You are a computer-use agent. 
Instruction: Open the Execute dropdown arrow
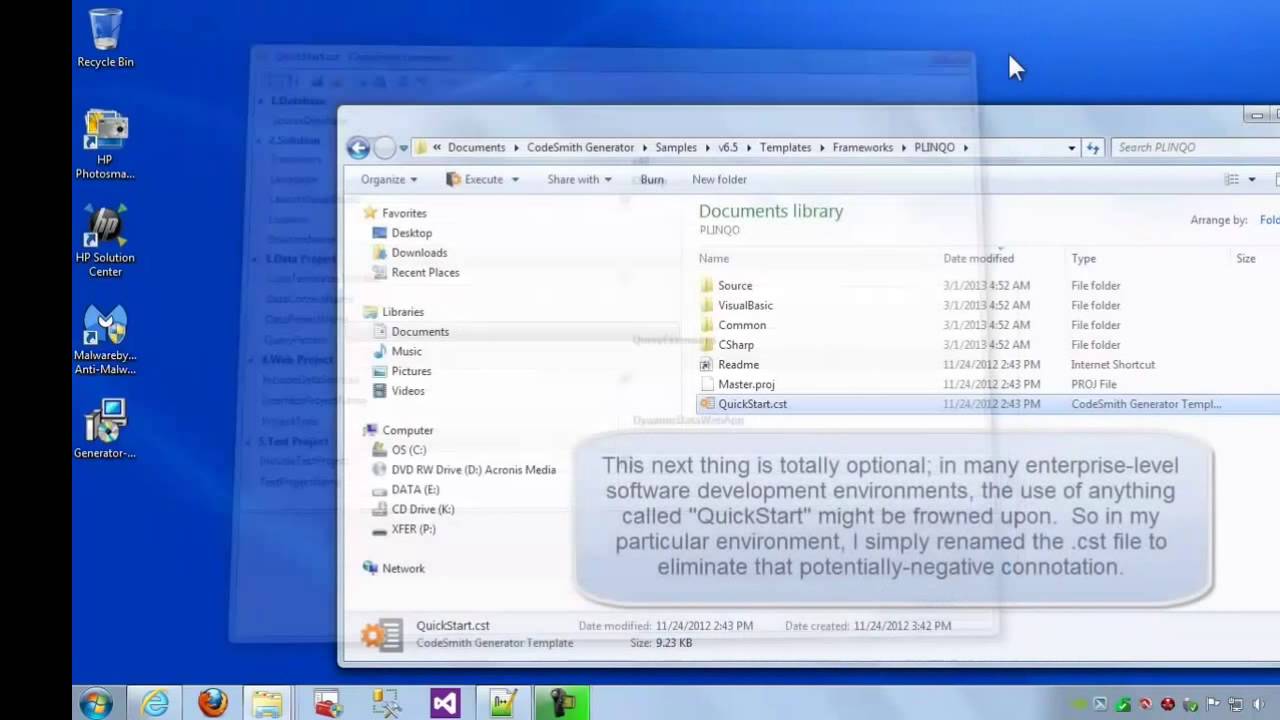click(515, 180)
